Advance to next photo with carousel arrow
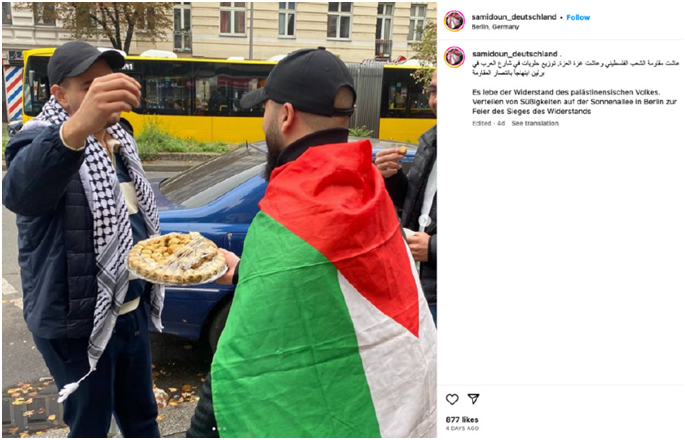685x440 pixels. click(424, 221)
